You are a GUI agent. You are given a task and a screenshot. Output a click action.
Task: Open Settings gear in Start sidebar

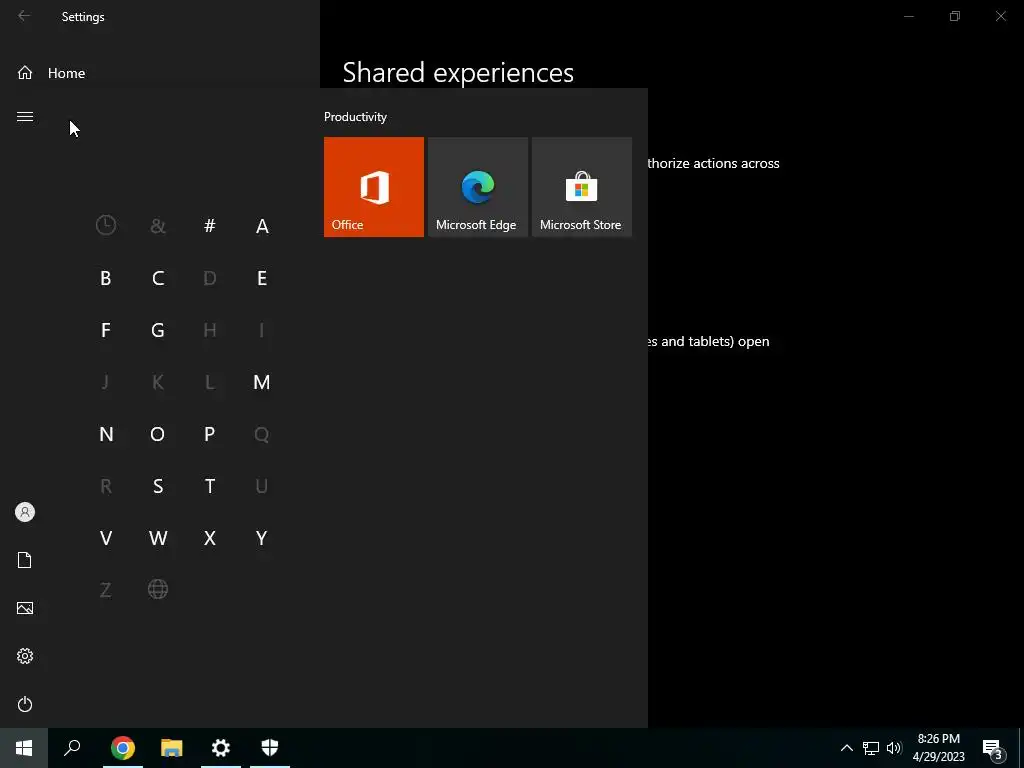25,656
